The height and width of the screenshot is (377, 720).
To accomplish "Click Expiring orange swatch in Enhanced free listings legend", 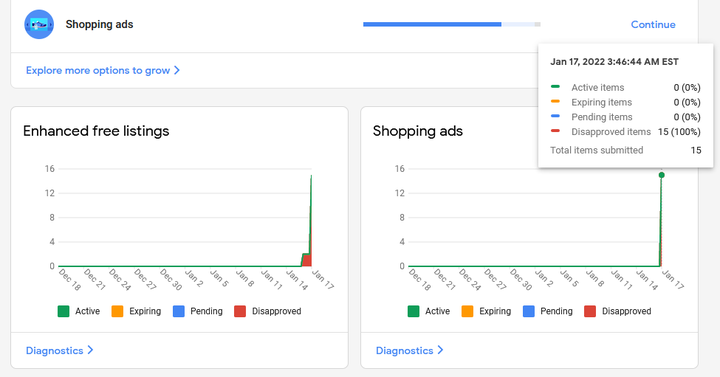I will [117, 311].
